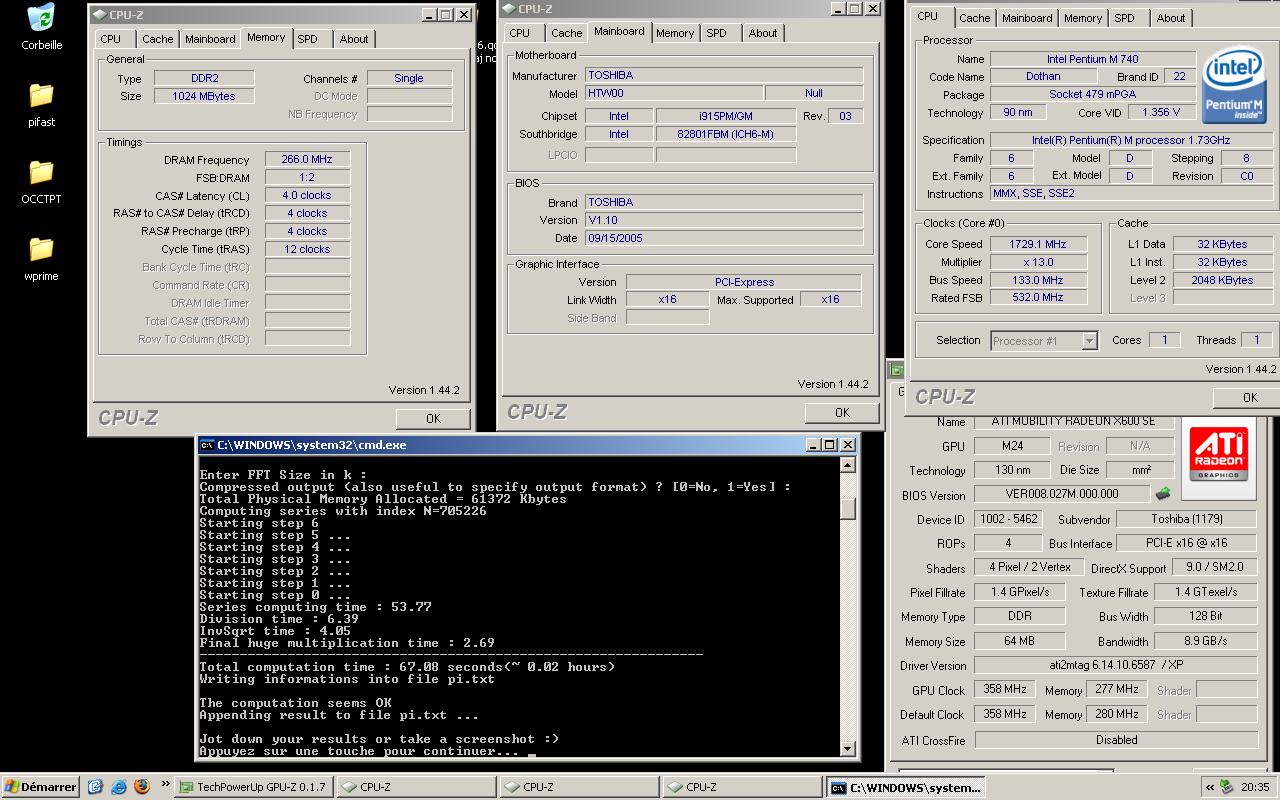This screenshot has width=1280, height=800.
Task: Click the title bar icon of Memory CPU-Z window
Action: click(98, 15)
